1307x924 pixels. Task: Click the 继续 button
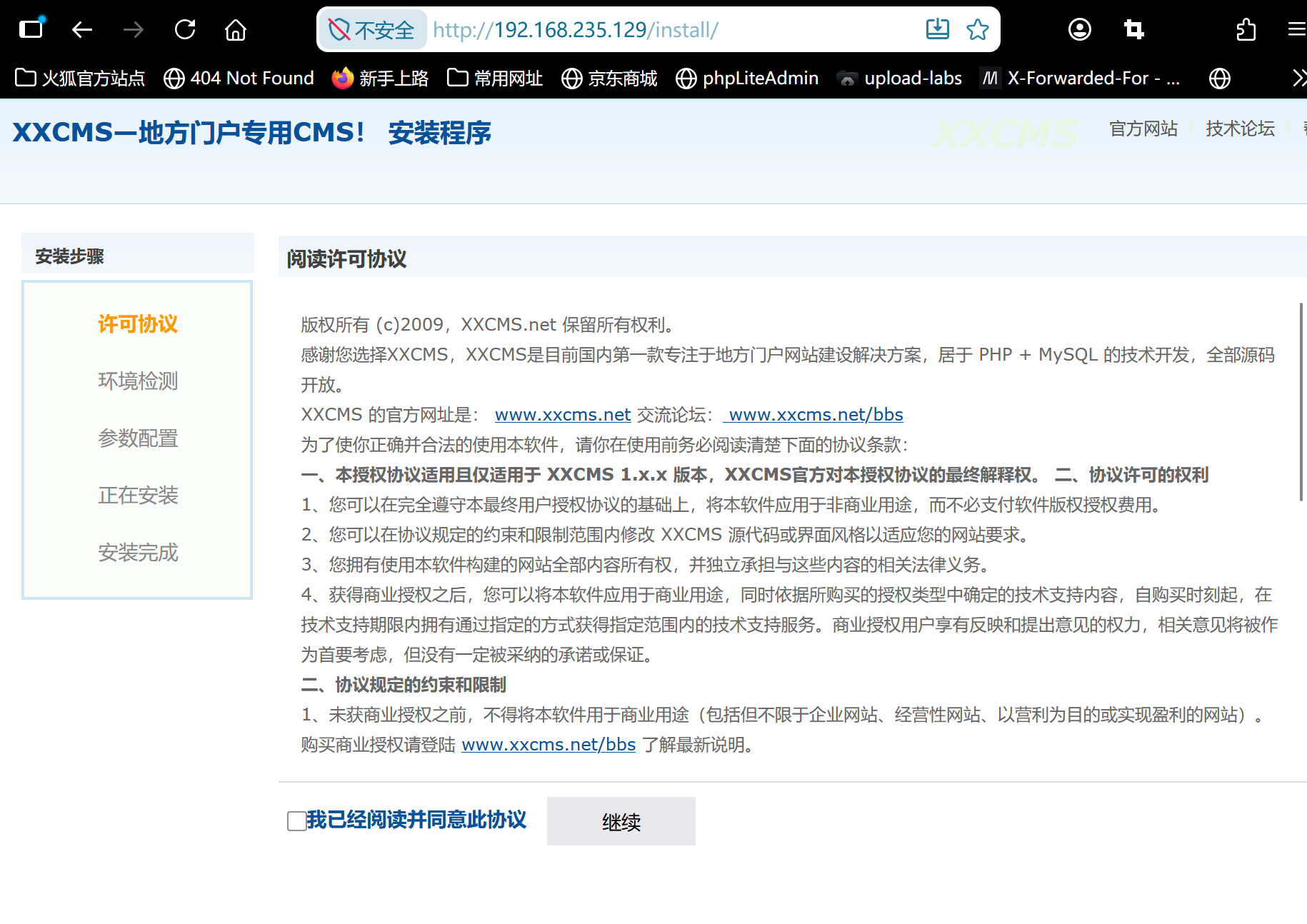click(x=621, y=821)
